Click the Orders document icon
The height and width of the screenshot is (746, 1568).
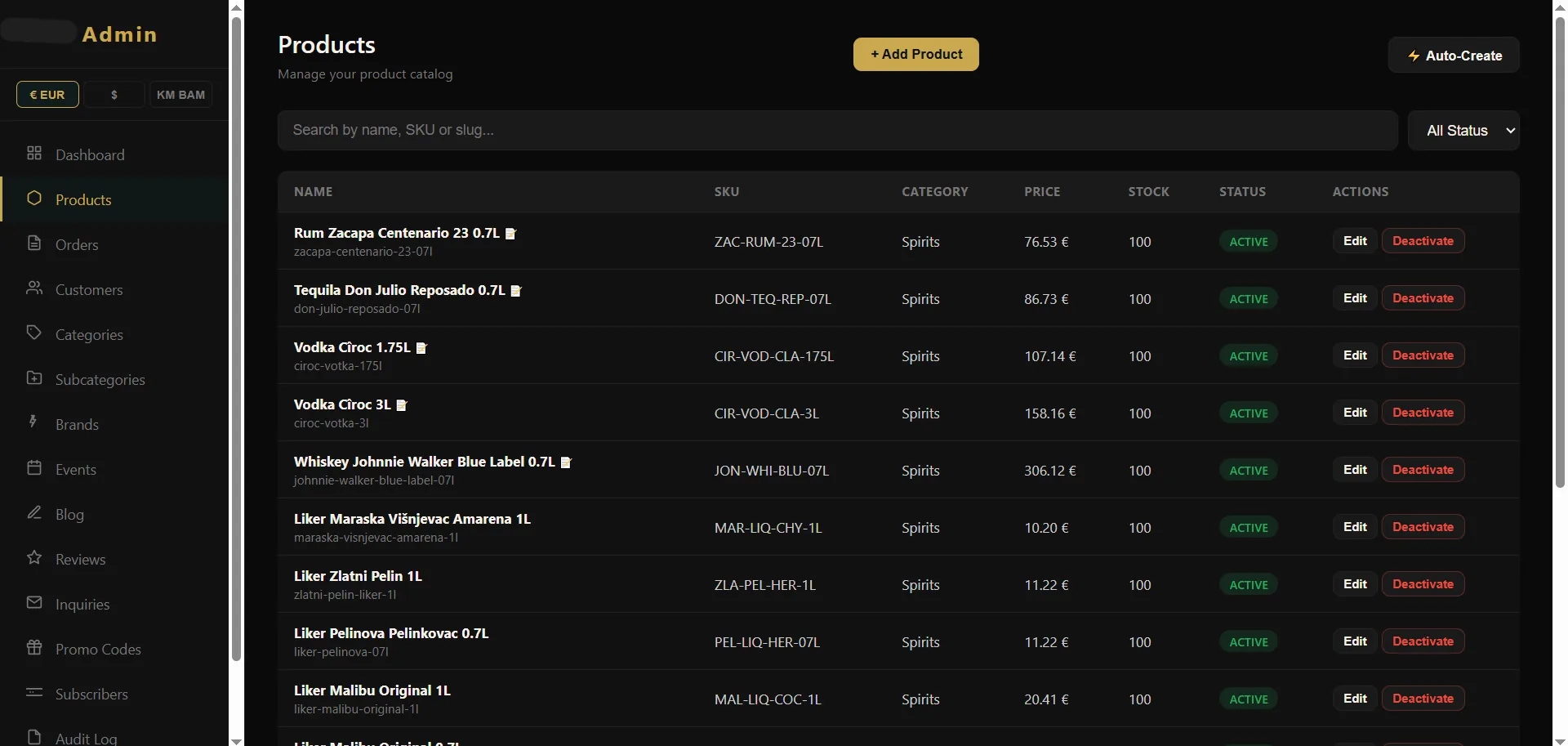34,243
